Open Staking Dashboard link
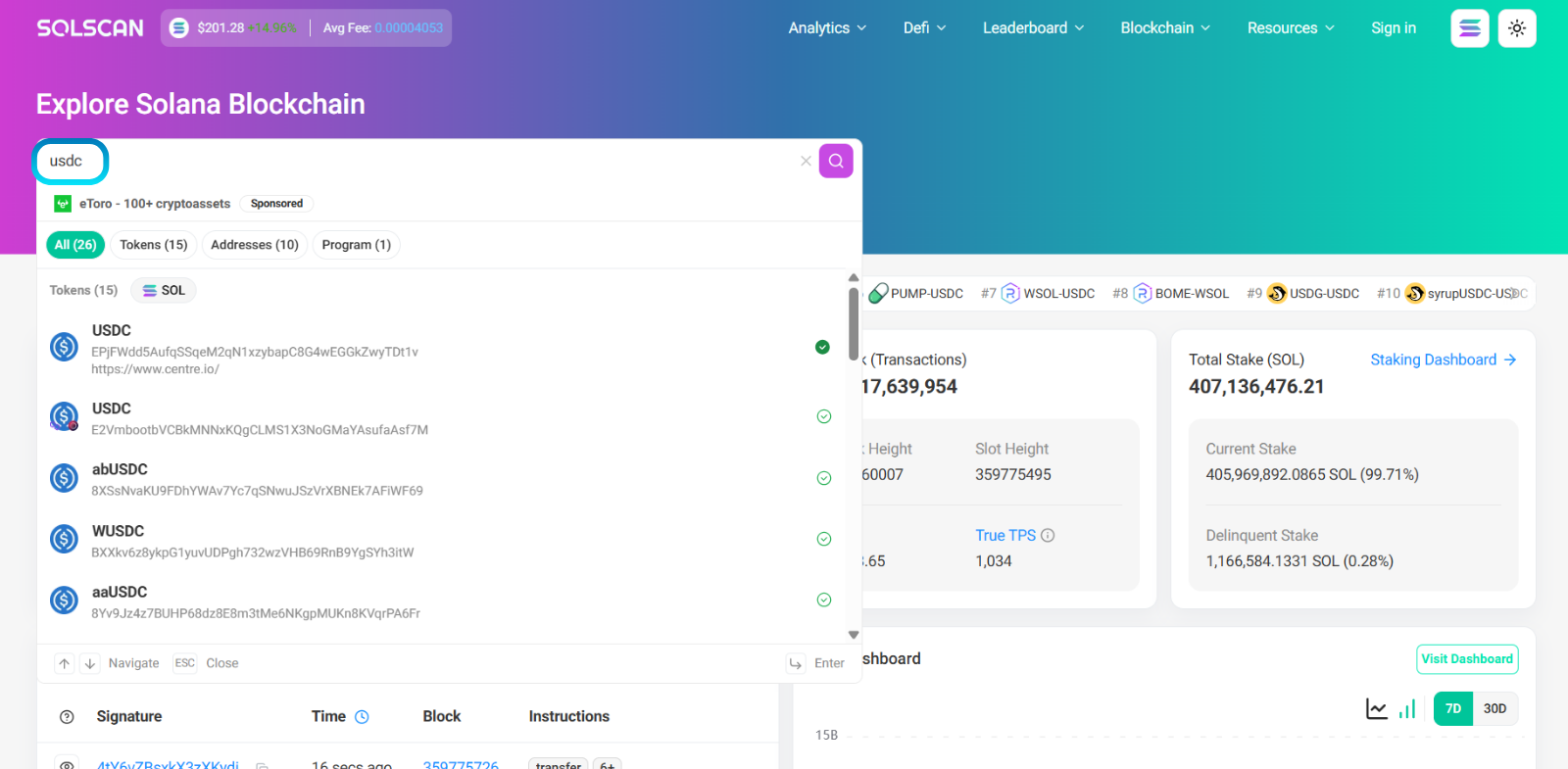Screen dimensions: 1568x769 point(1444,360)
